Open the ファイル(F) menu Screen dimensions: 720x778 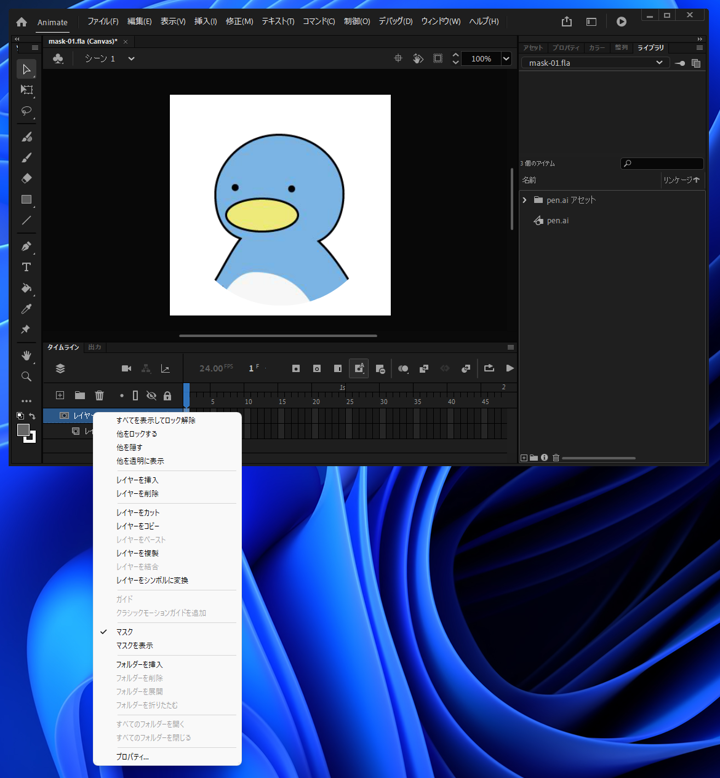(103, 22)
